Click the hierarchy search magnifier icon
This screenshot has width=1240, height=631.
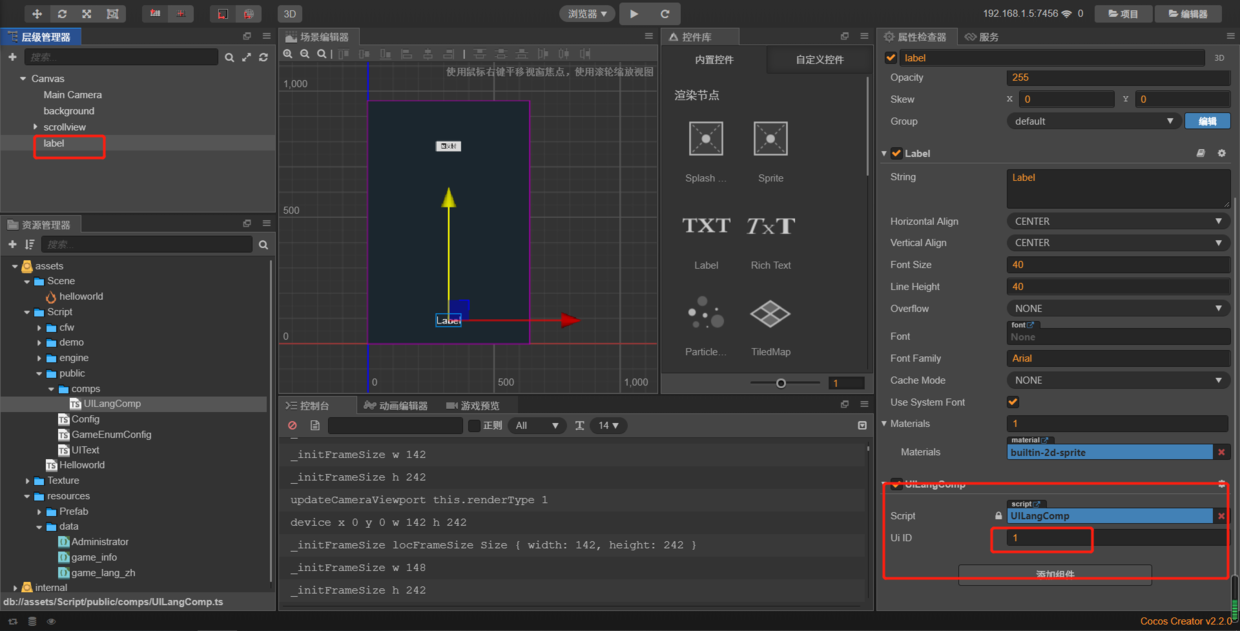tap(230, 58)
